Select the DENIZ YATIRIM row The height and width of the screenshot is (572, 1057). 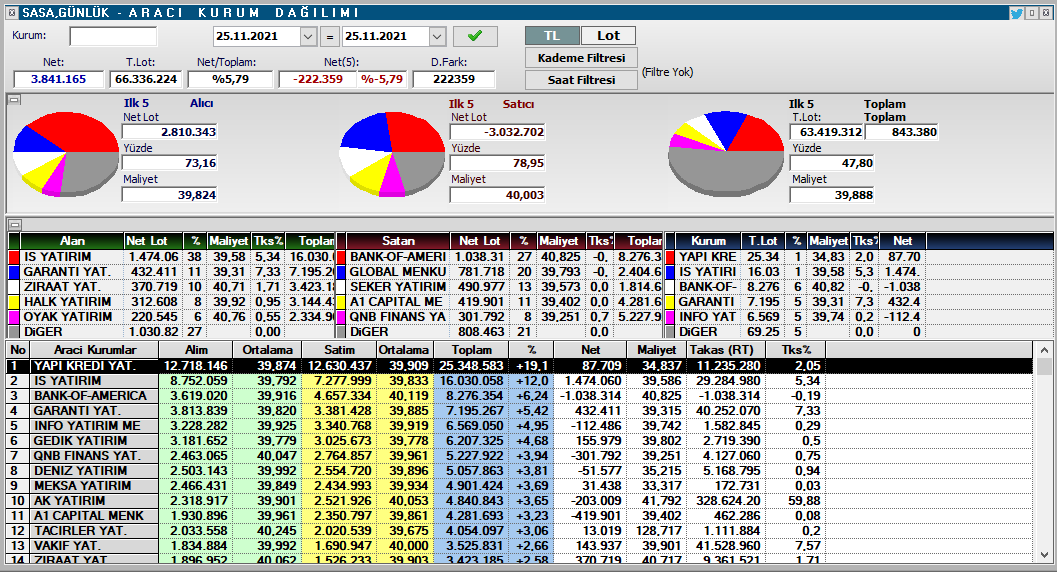[x=519, y=470]
